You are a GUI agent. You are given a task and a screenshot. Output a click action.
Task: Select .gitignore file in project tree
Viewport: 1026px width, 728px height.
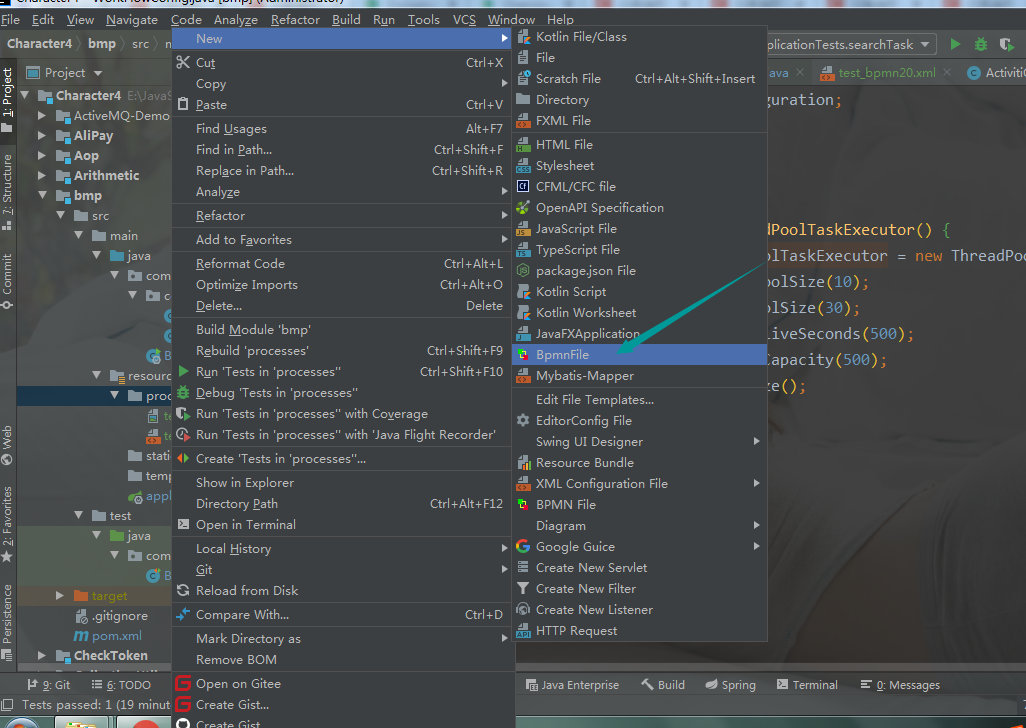111,615
